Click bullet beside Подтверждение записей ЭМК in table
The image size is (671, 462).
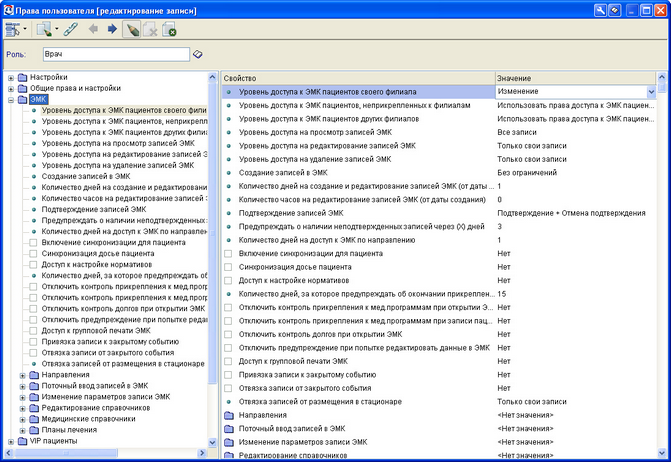coord(229,213)
